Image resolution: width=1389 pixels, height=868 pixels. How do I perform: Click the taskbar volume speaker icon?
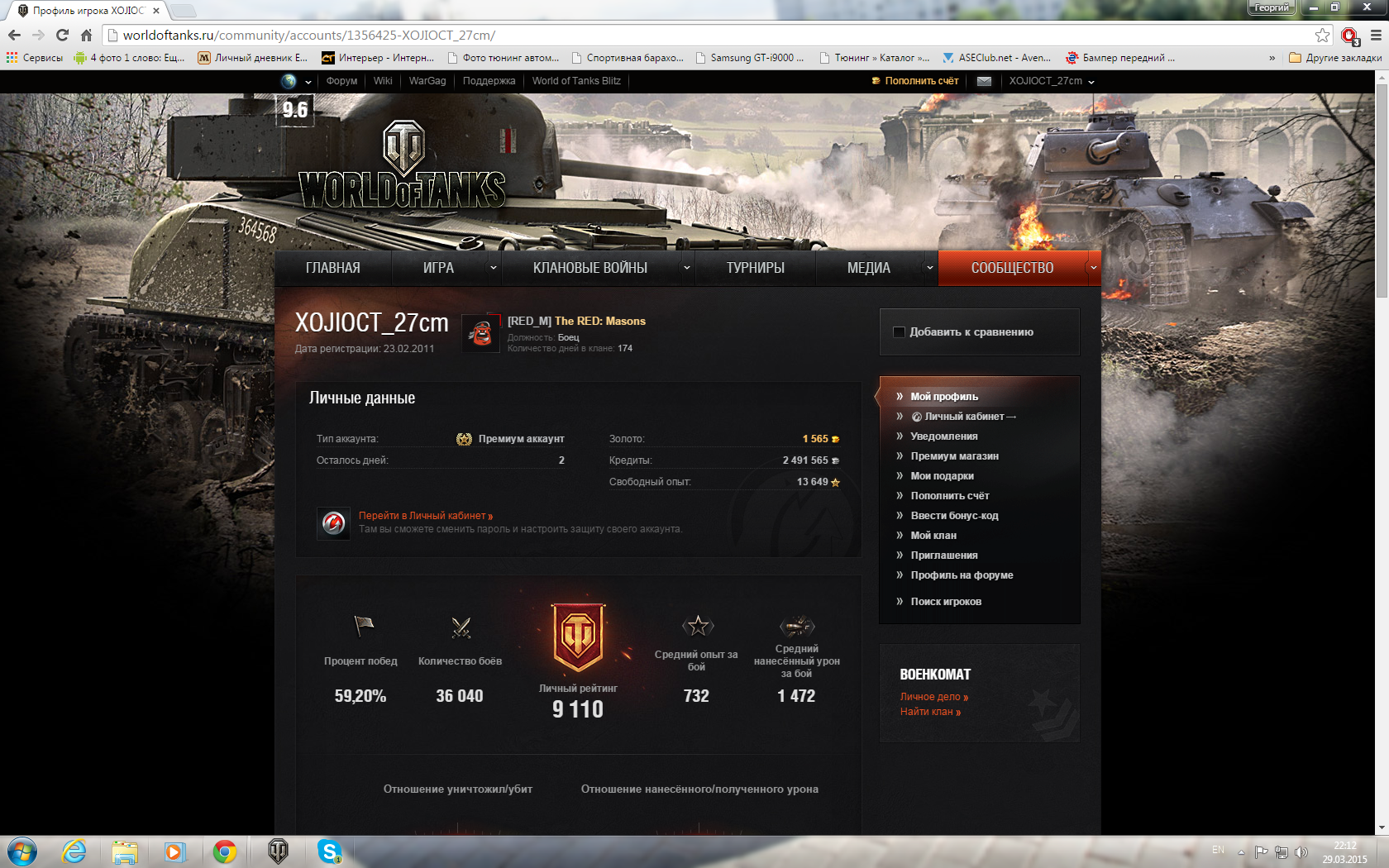click(x=1301, y=851)
